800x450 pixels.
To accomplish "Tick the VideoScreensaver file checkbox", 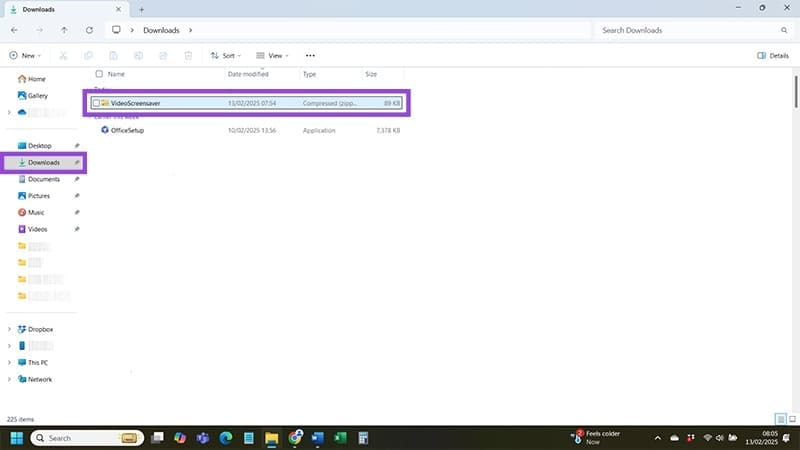I will click(96, 103).
